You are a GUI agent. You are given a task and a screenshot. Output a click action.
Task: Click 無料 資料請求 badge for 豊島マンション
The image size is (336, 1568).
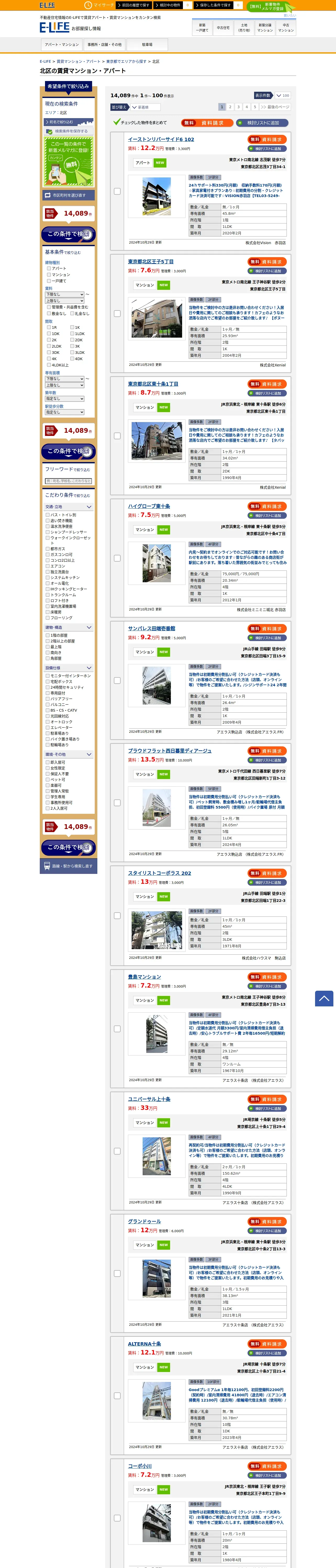(268, 977)
